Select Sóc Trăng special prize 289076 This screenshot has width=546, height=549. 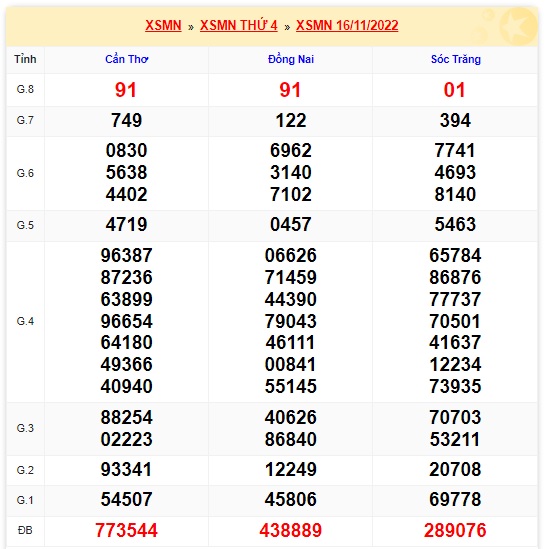[x=455, y=530]
